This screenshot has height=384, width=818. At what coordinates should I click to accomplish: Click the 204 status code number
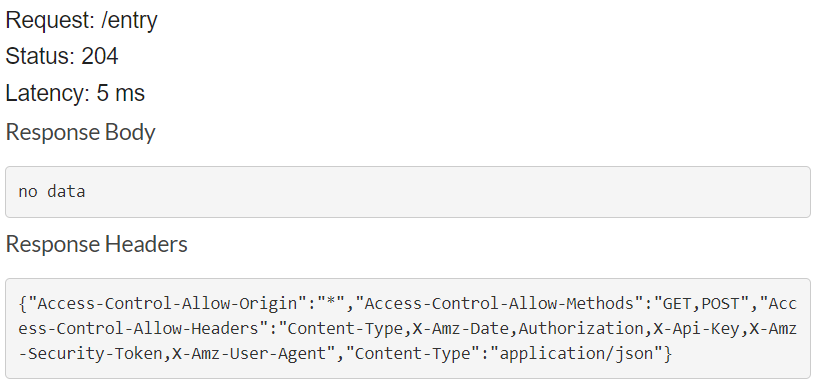pyautogui.click(x=100, y=56)
